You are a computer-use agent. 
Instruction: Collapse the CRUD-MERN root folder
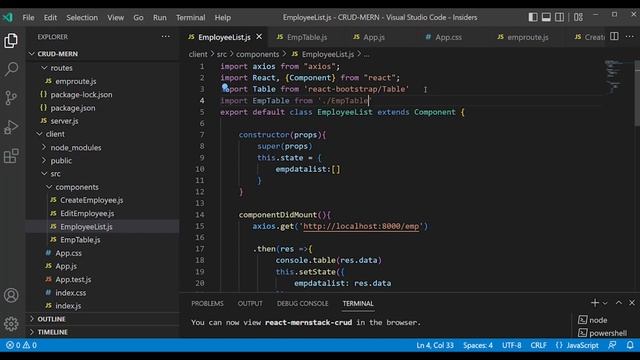click(x=32, y=53)
